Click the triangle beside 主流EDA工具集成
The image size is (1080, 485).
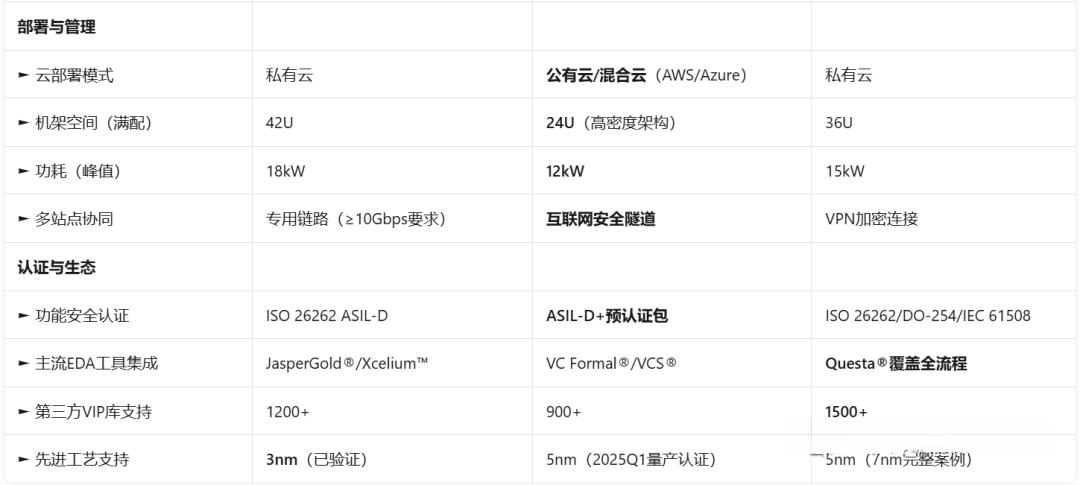(x=23, y=364)
